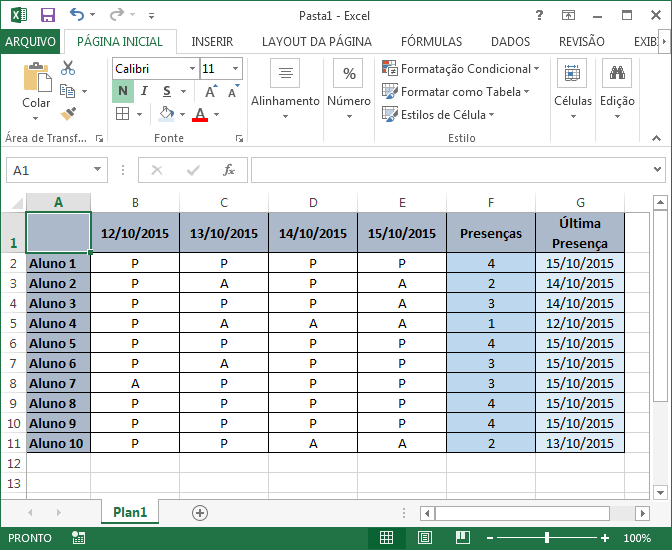Open underline style dropdown arrow
Viewport: 672px width, 550px height.
pos(183,91)
